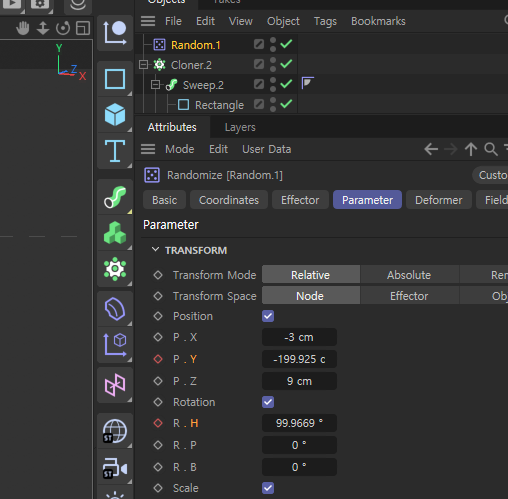
Task: Go back in Attribute Manager history
Action: pos(431,149)
